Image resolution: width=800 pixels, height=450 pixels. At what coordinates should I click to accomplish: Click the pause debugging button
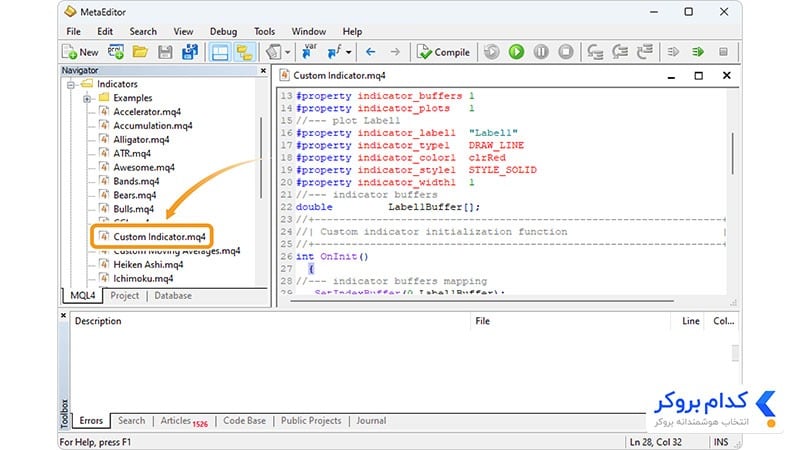(x=541, y=52)
